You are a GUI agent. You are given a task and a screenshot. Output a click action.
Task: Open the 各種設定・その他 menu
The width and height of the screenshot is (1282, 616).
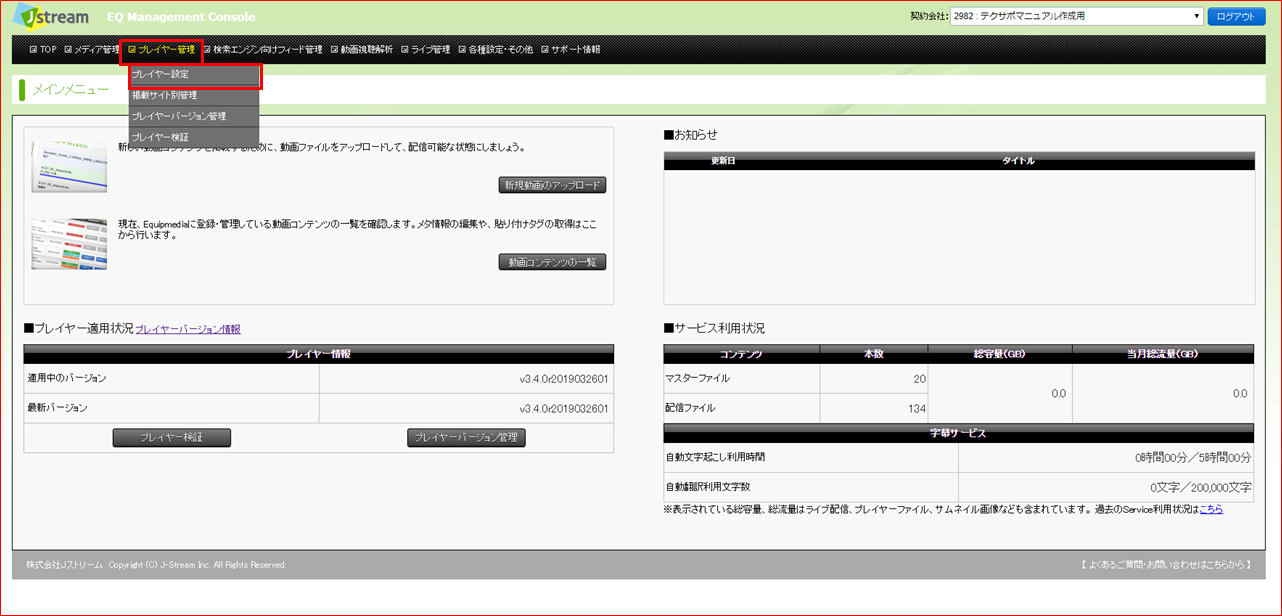[495, 49]
